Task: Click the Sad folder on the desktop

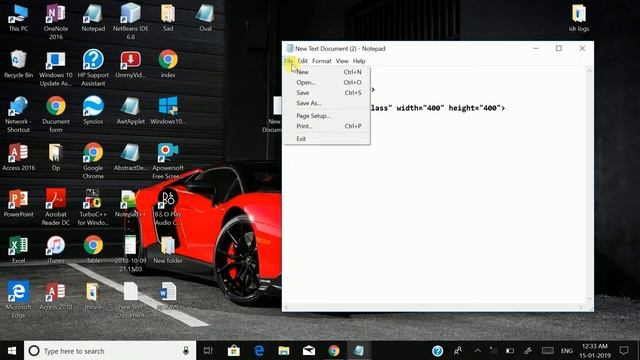Action: [x=168, y=18]
